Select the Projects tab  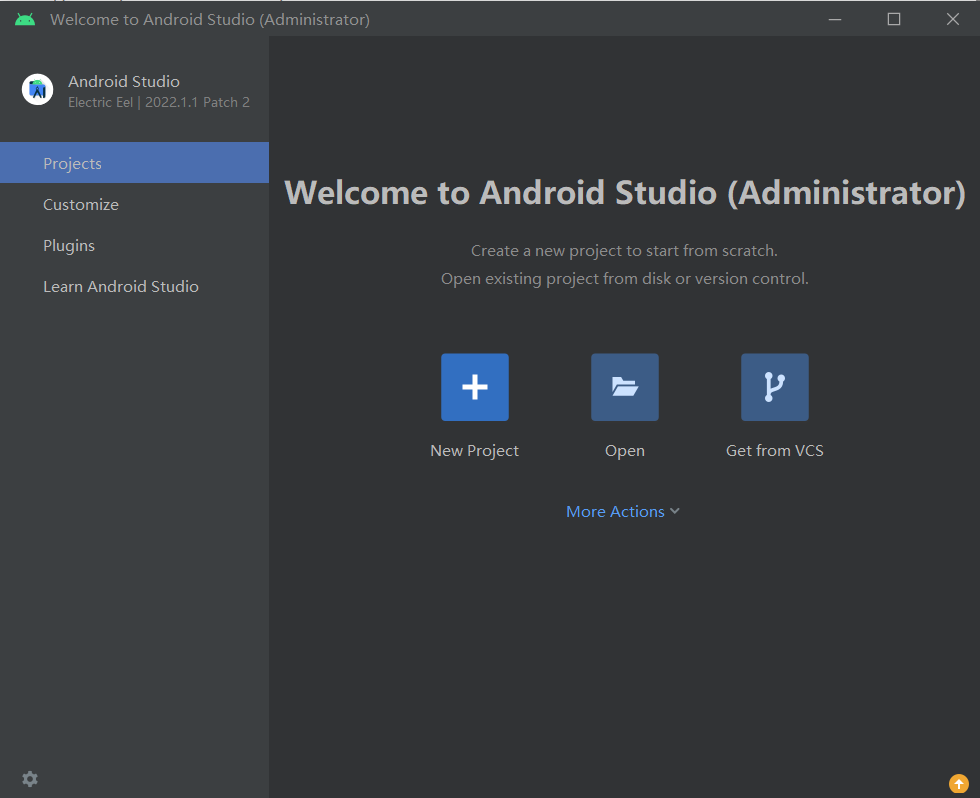[x=134, y=162]
